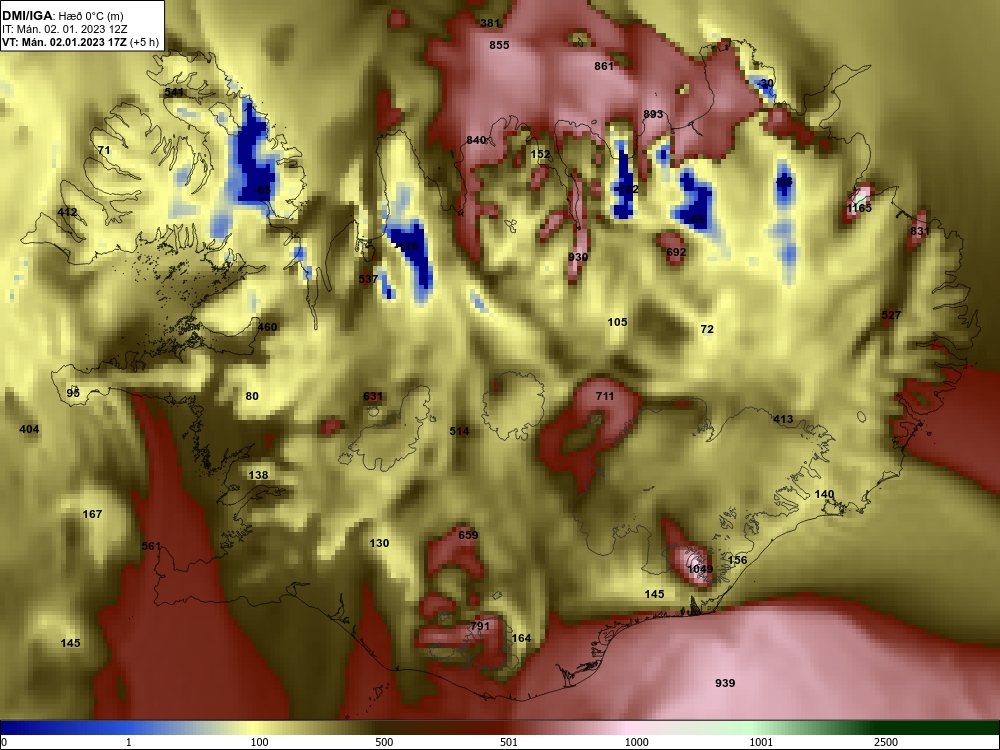The image size is (1000, 750).
Task: Click the 105 value label
Action: (x=617, y=322)
